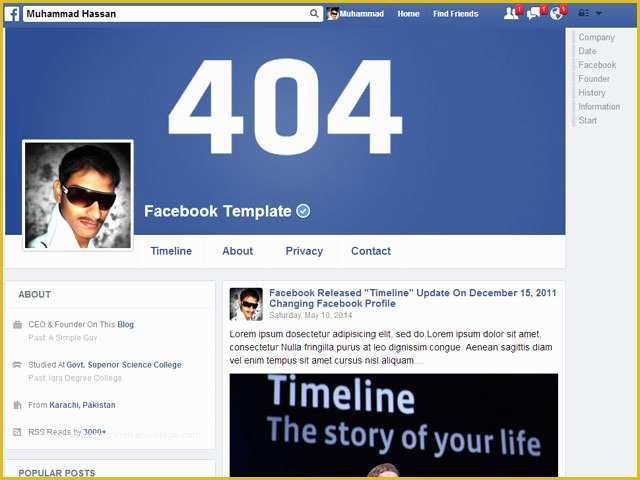The height and width of the screenshot is (480, 640).
Task: Open the friend requests icon
Action: pos(511,13)
